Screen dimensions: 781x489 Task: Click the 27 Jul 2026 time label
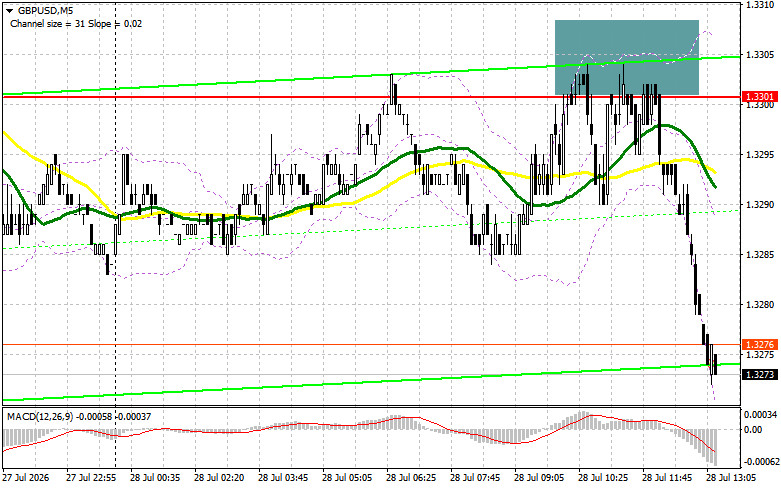coord(26,478)
